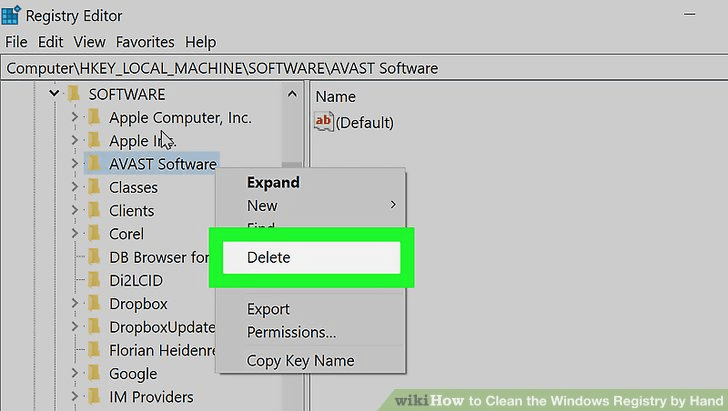Click the Apple Inc. folder icon
Viewport: 728px width, 411px height.
tap(94, 140)
